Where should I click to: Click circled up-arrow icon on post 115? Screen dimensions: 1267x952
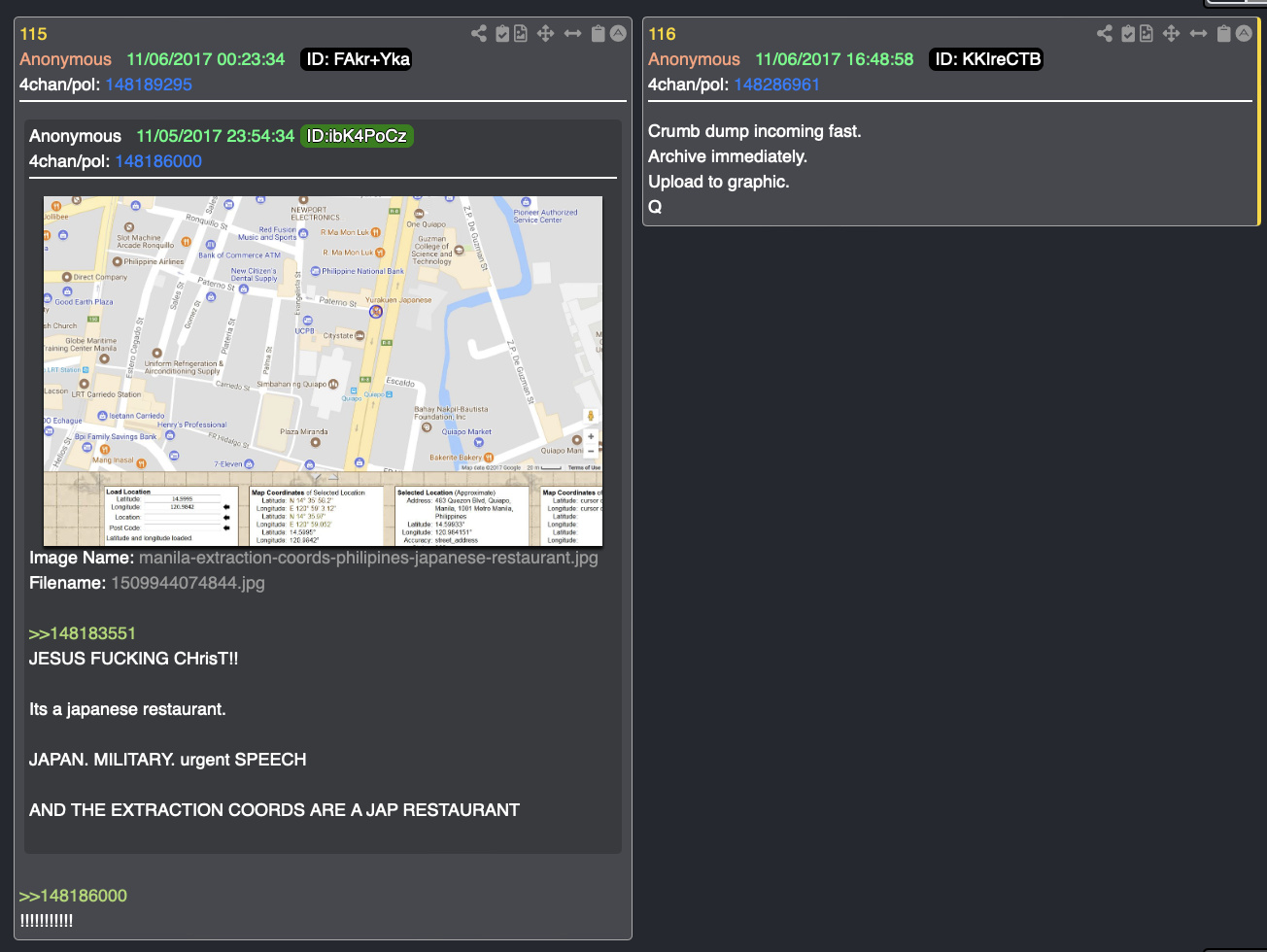(x=618, y=34)
